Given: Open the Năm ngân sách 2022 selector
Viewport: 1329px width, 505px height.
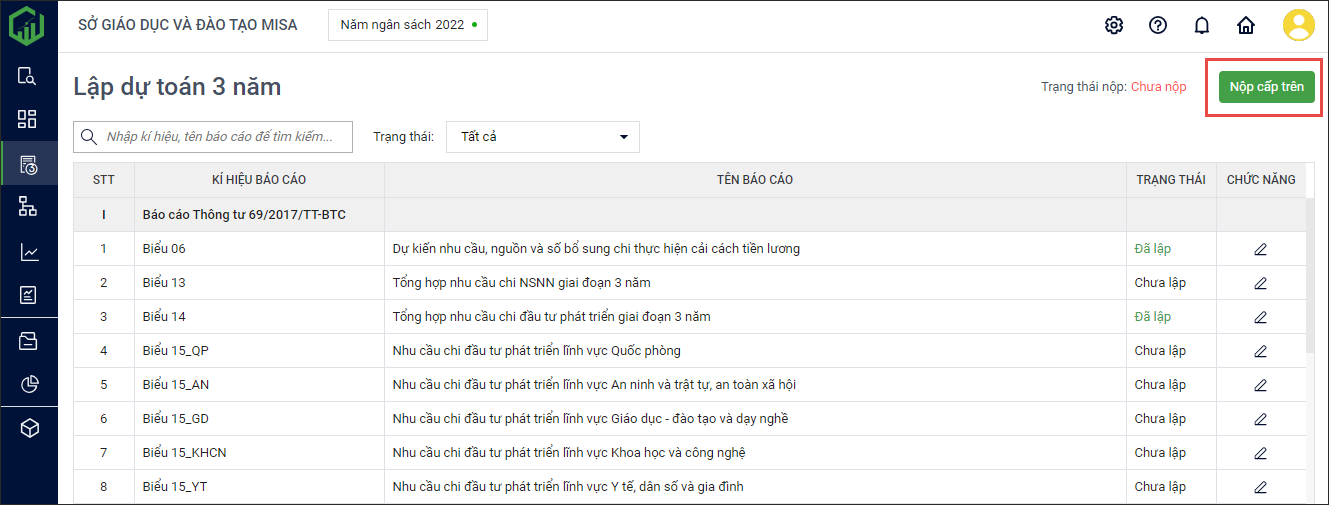Looking at the screenshot, I should click(x=408, y=25).
